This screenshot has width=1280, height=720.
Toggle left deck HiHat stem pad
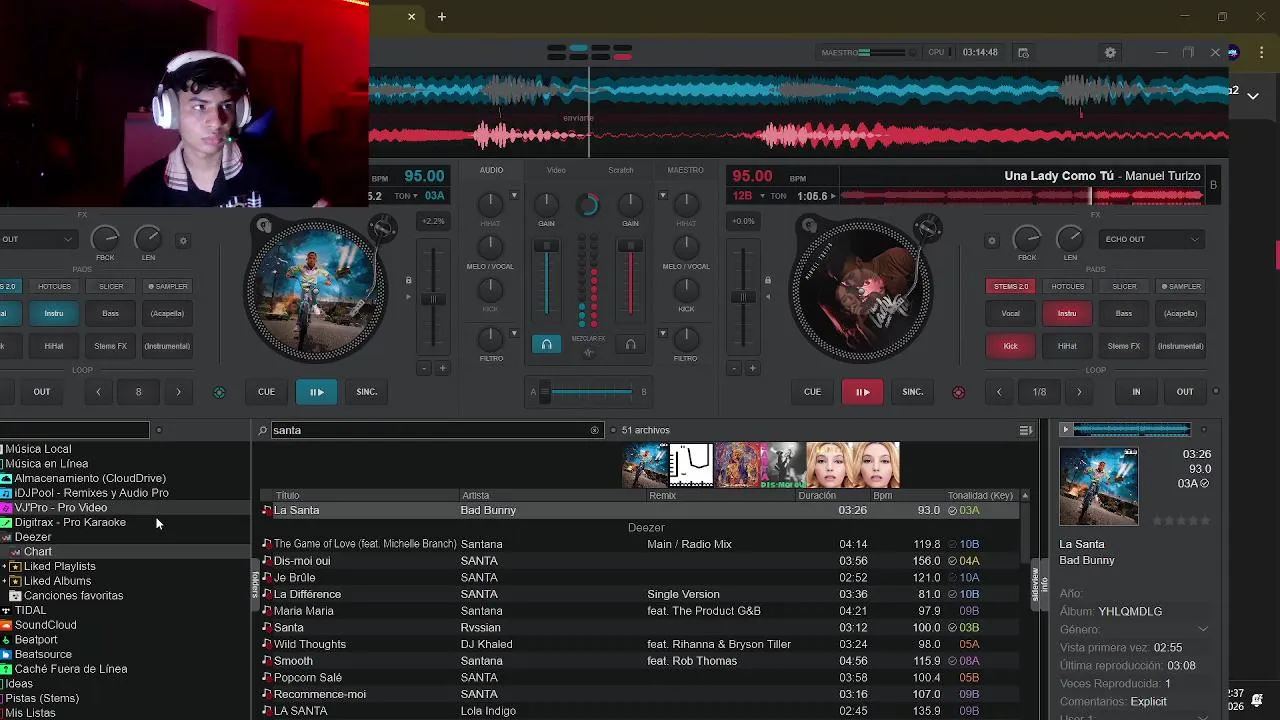(54, 346)
